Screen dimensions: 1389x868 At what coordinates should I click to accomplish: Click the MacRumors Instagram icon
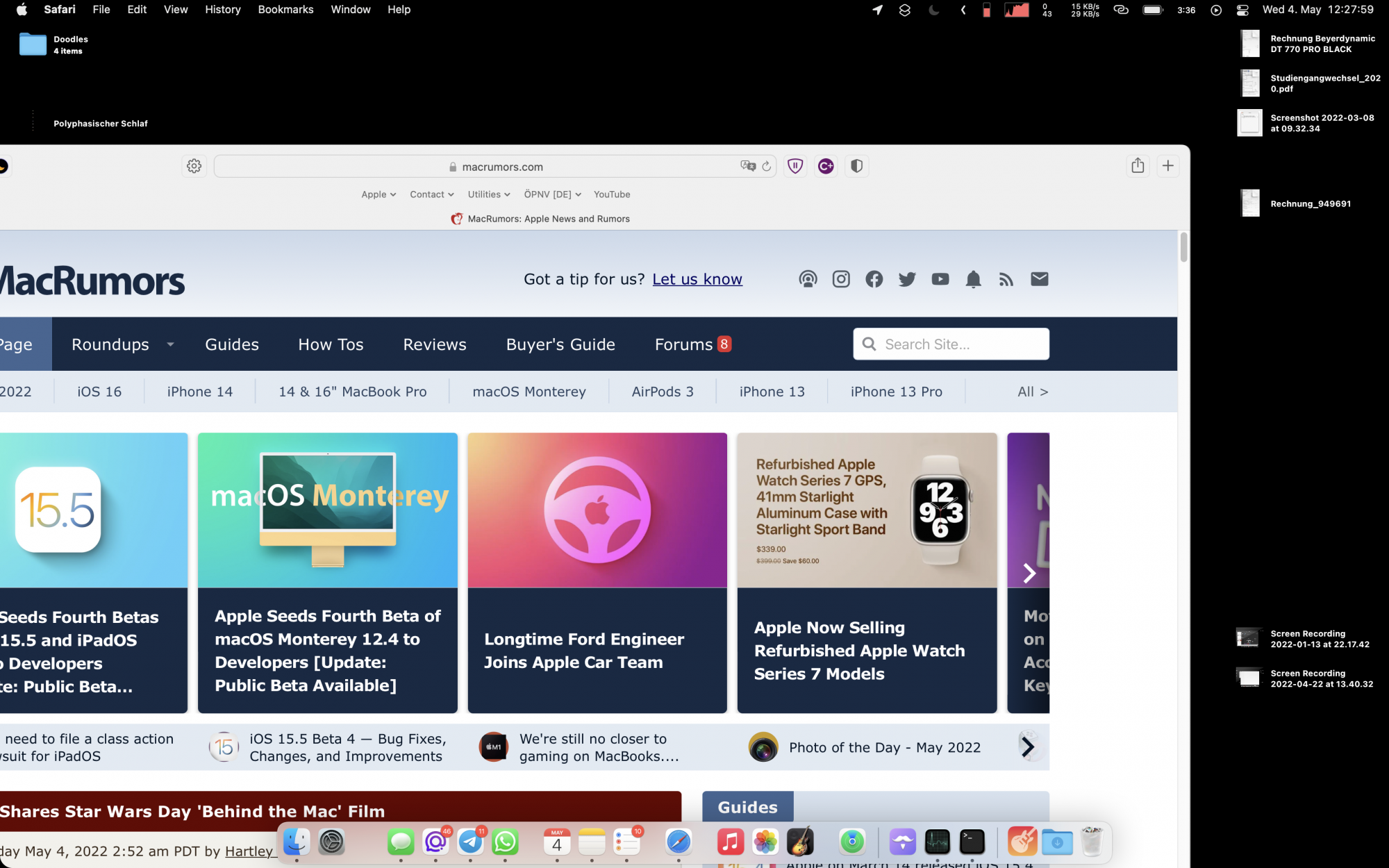(x=841, y=279)
